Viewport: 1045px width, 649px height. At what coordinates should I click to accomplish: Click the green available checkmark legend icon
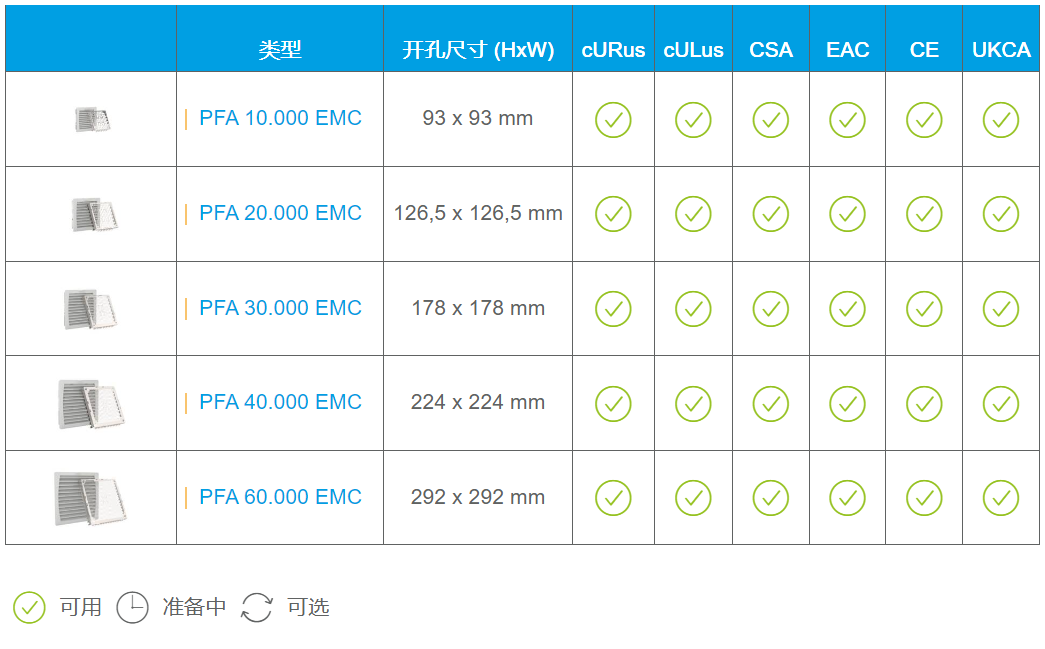(29, 608)
